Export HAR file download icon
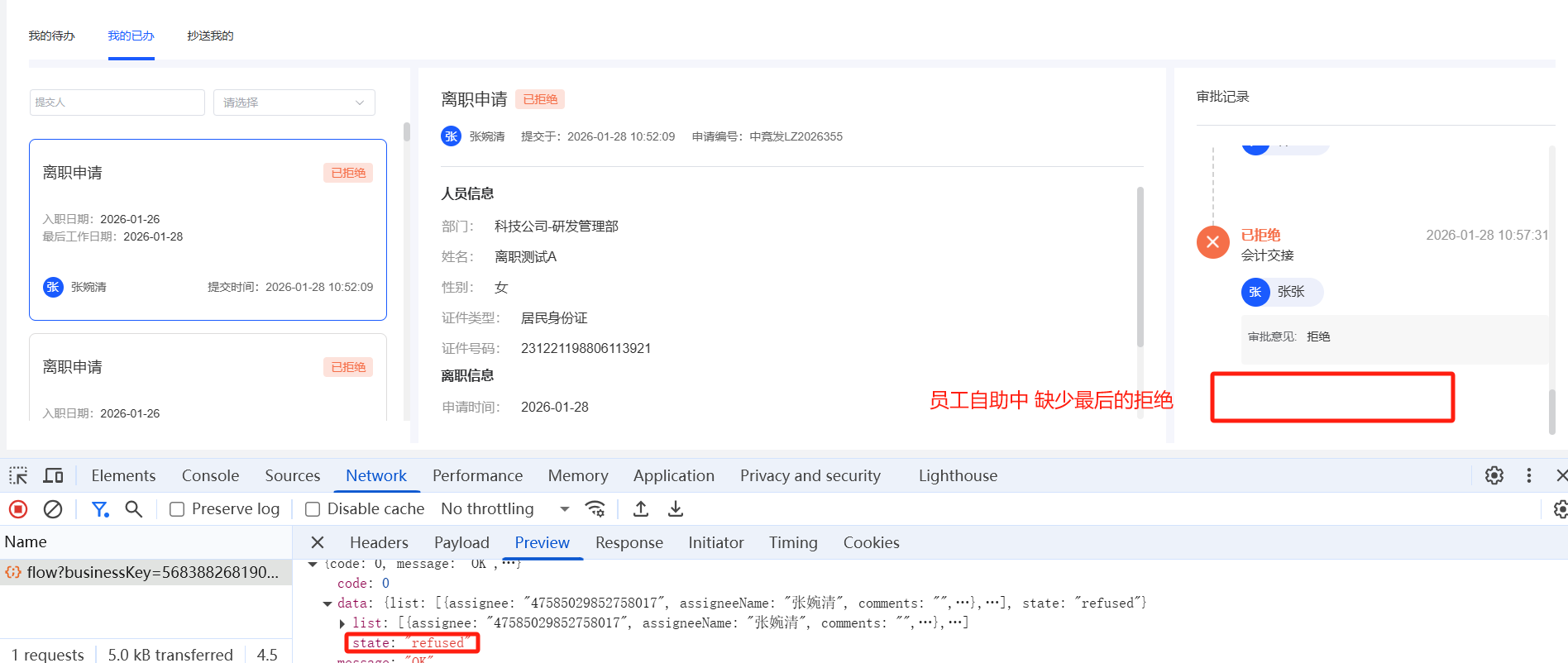The image size is (1568, 663). pyautogui.click(x=676, y=509)
